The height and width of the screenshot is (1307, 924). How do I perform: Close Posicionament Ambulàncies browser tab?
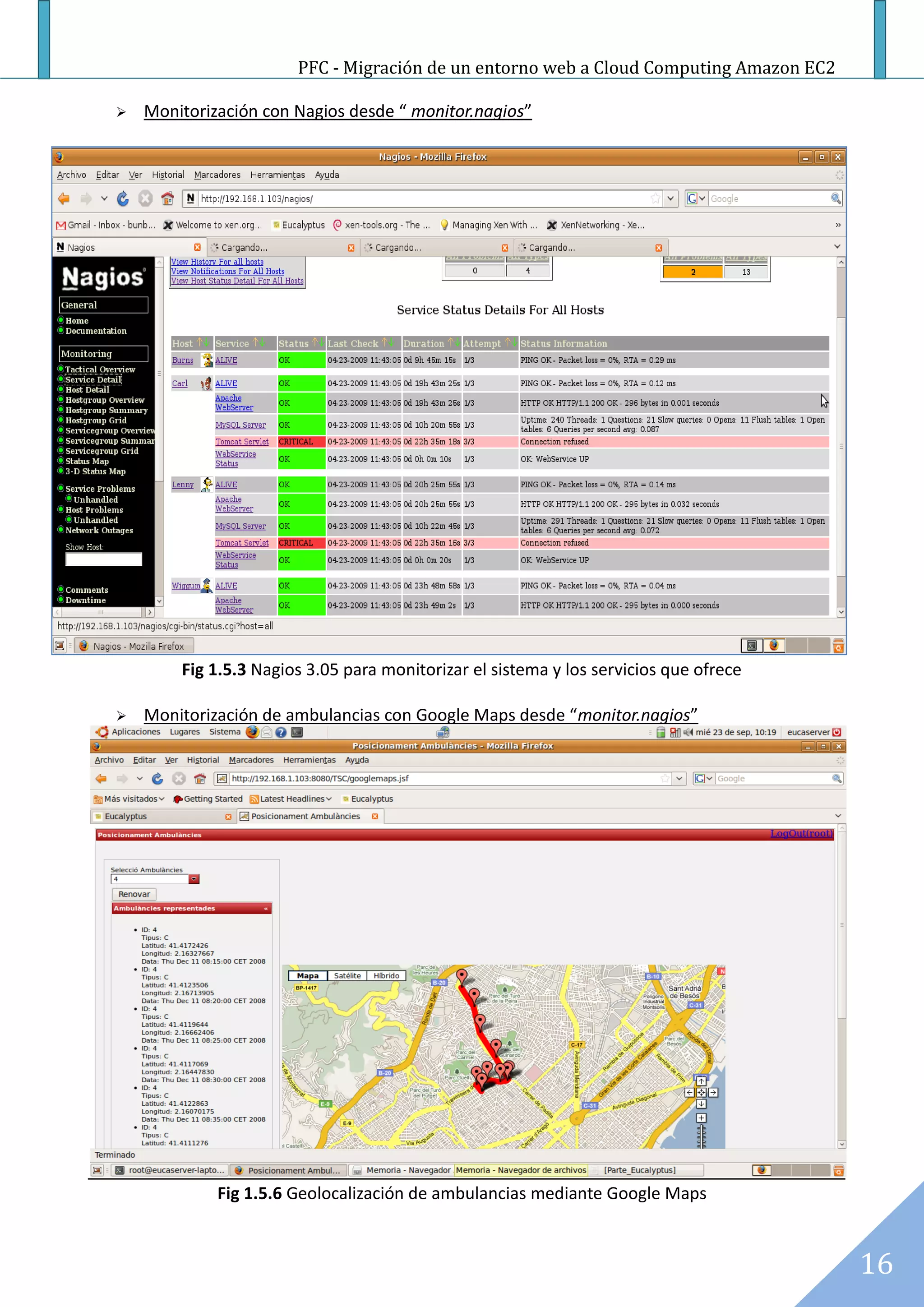coord(374,816)
